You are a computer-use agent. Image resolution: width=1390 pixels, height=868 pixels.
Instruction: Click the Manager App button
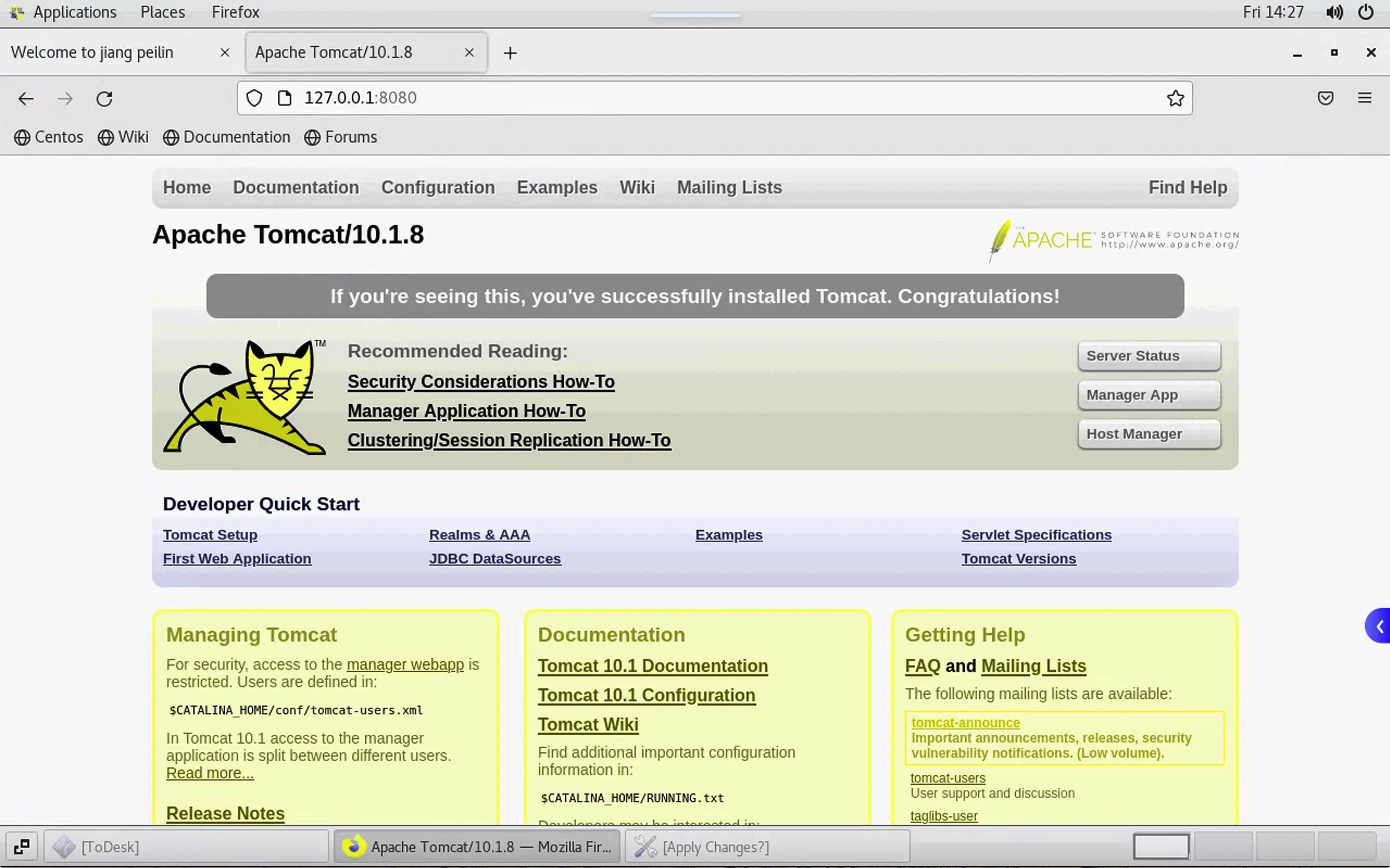pyautogui.click(x=1149, y=395)
